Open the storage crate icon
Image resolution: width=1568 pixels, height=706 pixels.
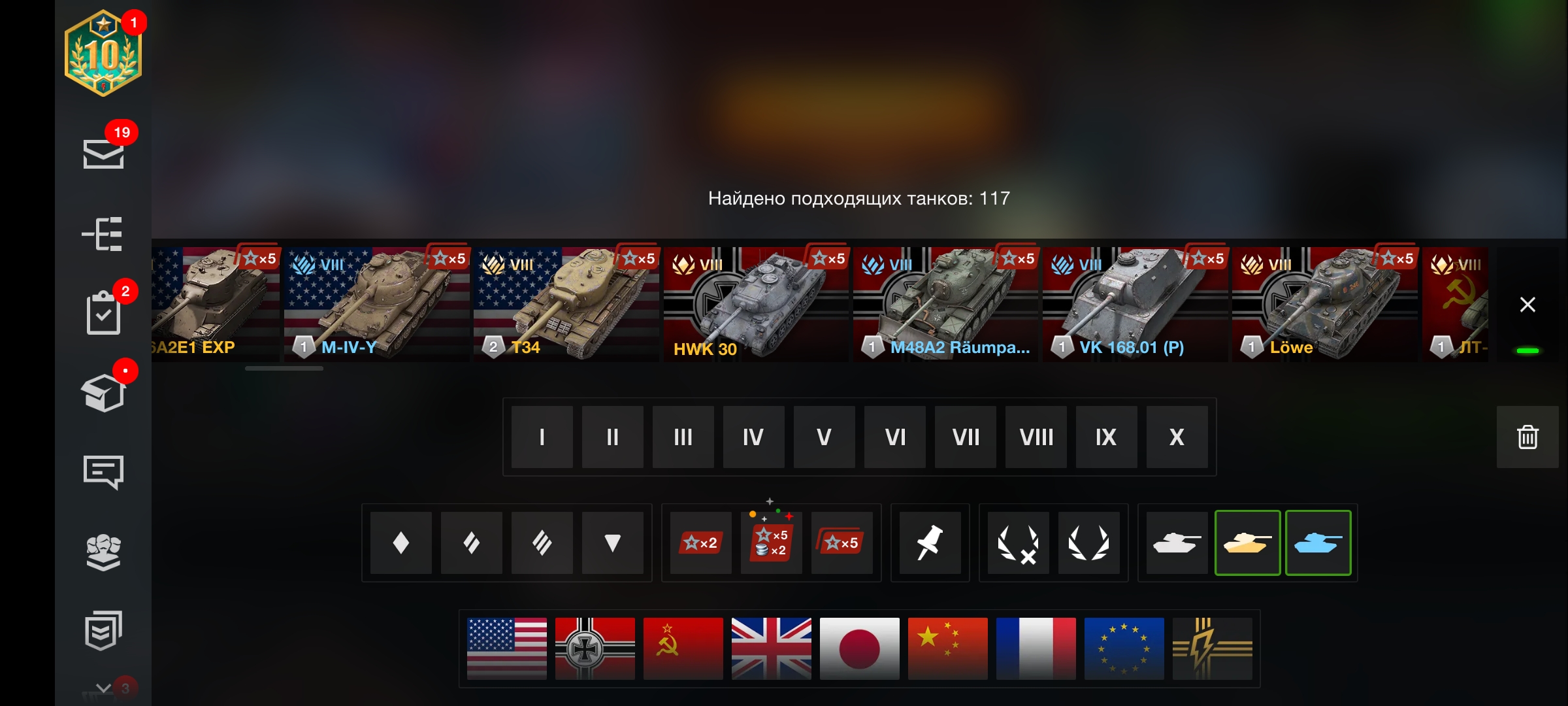tap(103, 393)
